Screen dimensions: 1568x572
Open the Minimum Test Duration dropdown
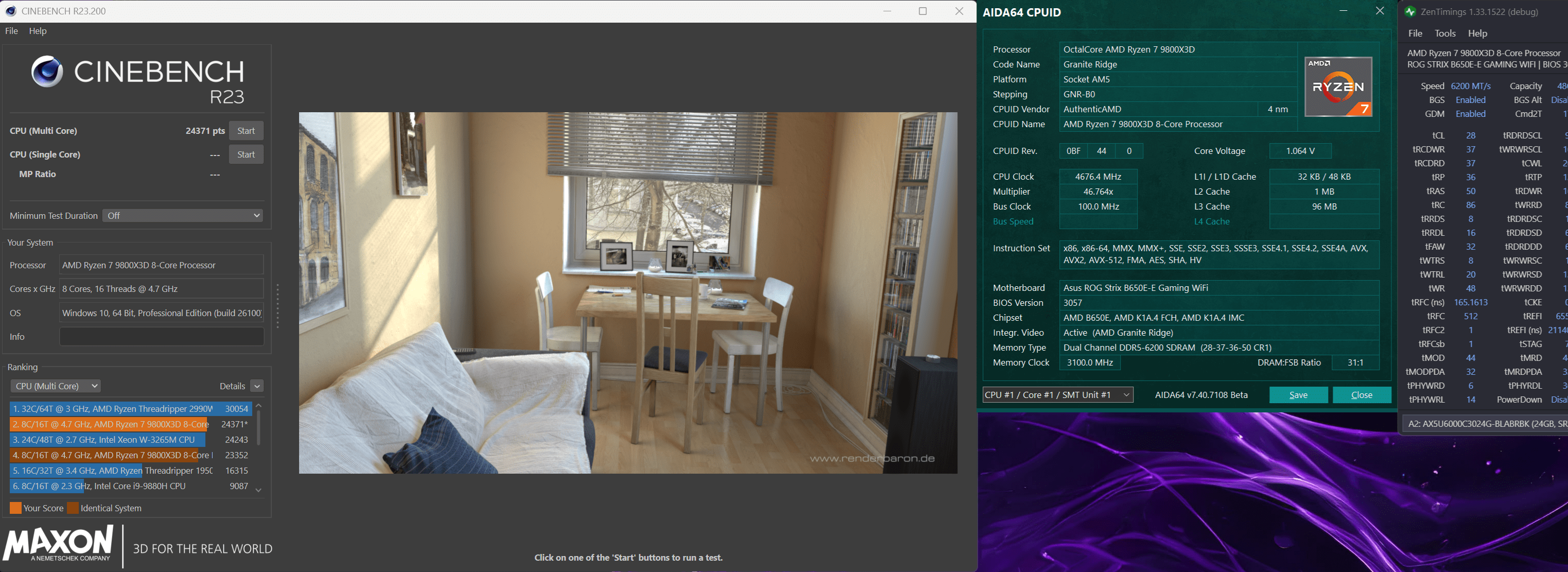tap(183, 215)
